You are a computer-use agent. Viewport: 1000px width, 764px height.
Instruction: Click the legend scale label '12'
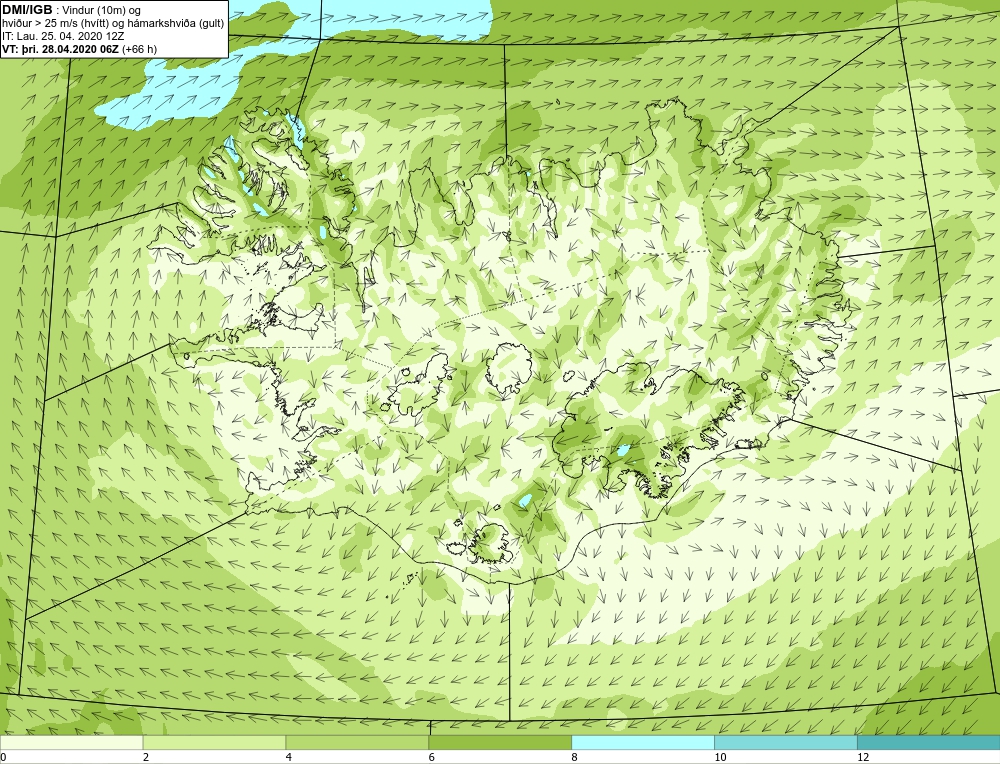coord(863,757)
